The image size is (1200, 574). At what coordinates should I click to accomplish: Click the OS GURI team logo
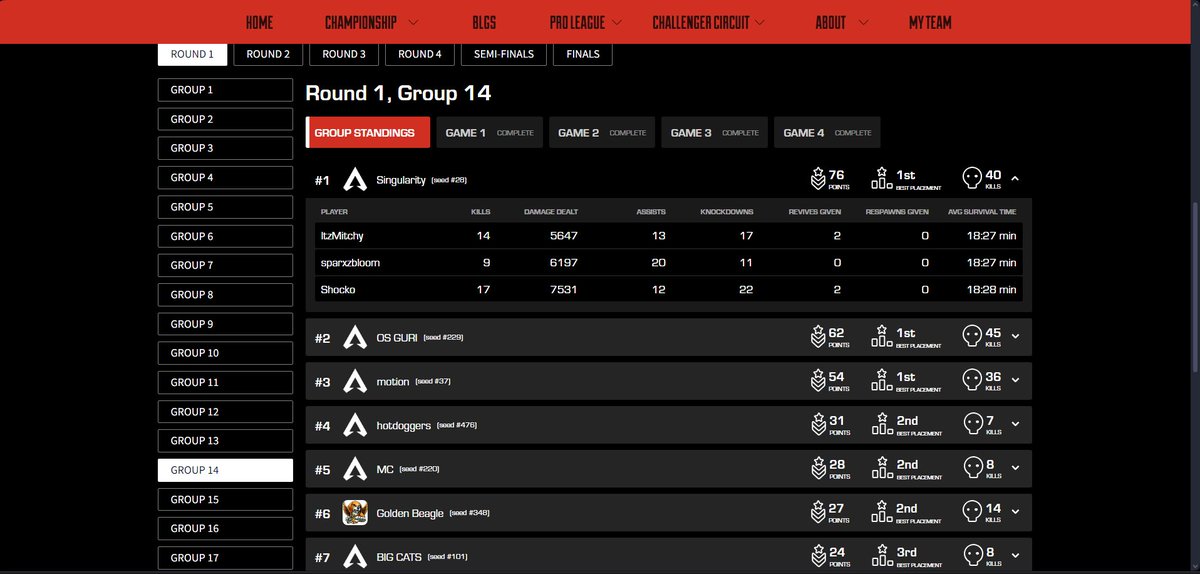tap(355, 337)
